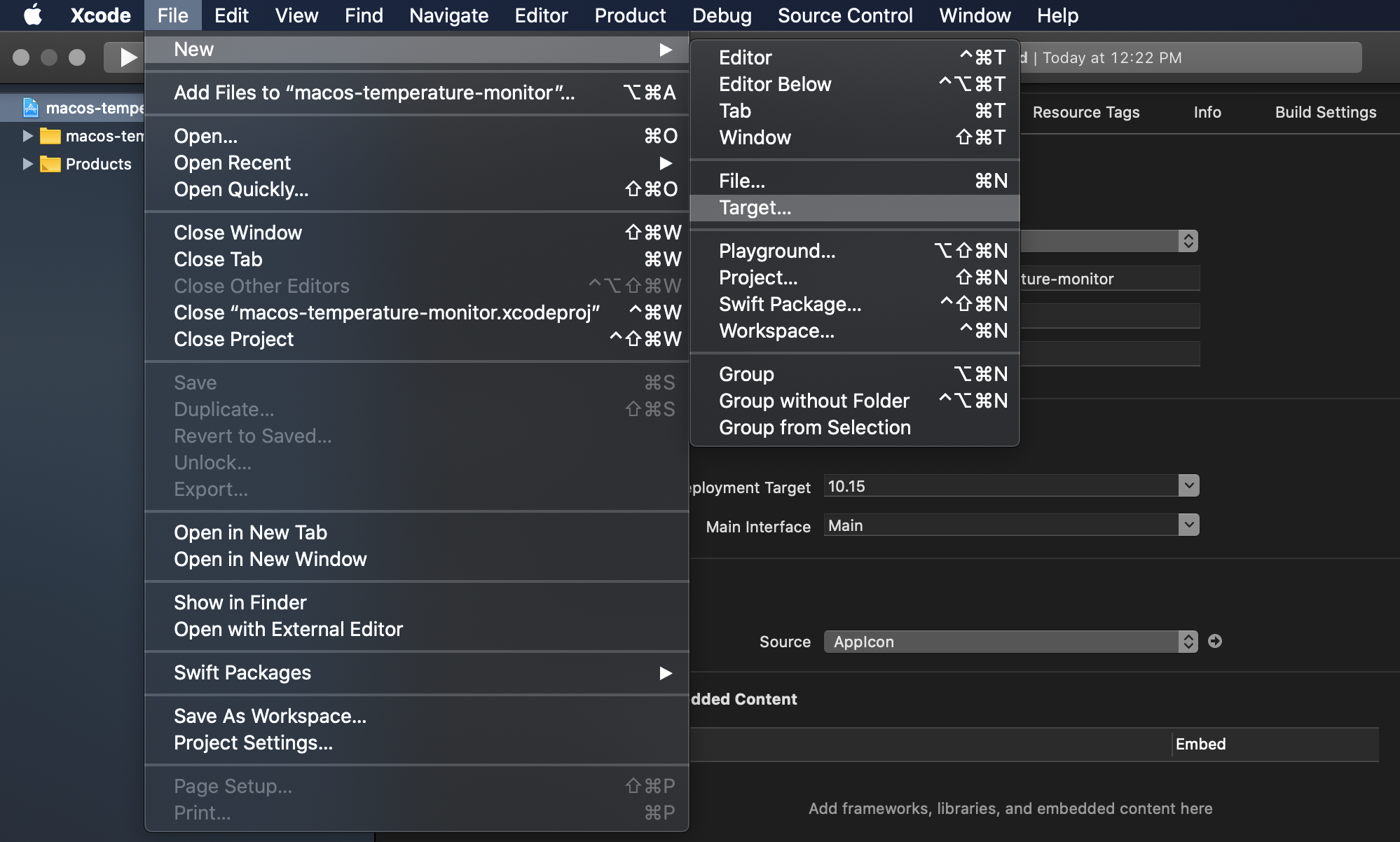Open the Xcode menu
The height and width of the screenshot is (842, 1400).
pyautogui.click(x=100, y=15)
